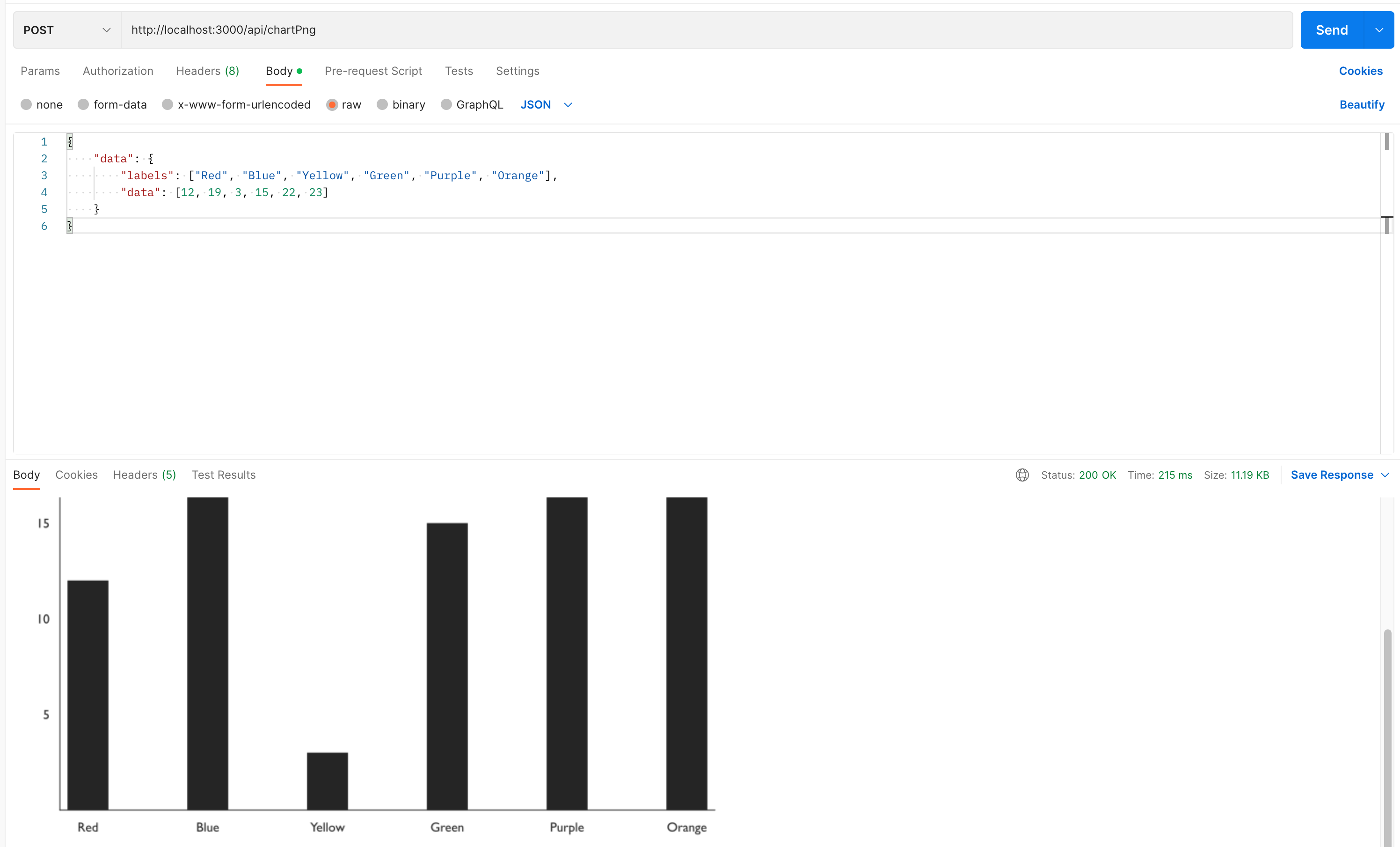Image resolution: width=1400 pixels, height=847 pixels.
Task: Select the none body radio button
Action: (x=26, y=104)
